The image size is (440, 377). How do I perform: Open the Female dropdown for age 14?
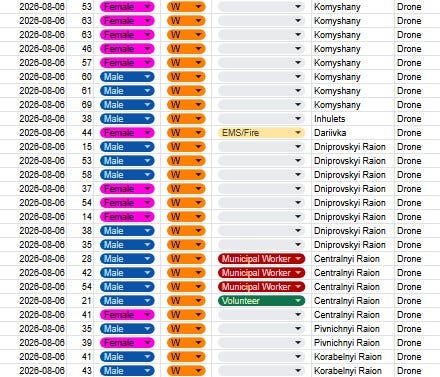click(127, 217)
